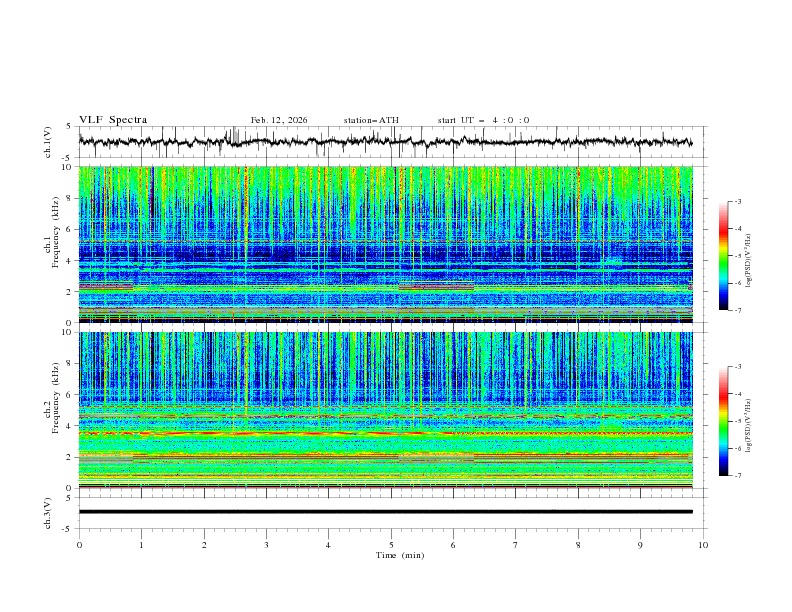Click the ch.2 lower spectrogram plot
This screenshot has height=612, width=792.
click(x=390, y=410)
